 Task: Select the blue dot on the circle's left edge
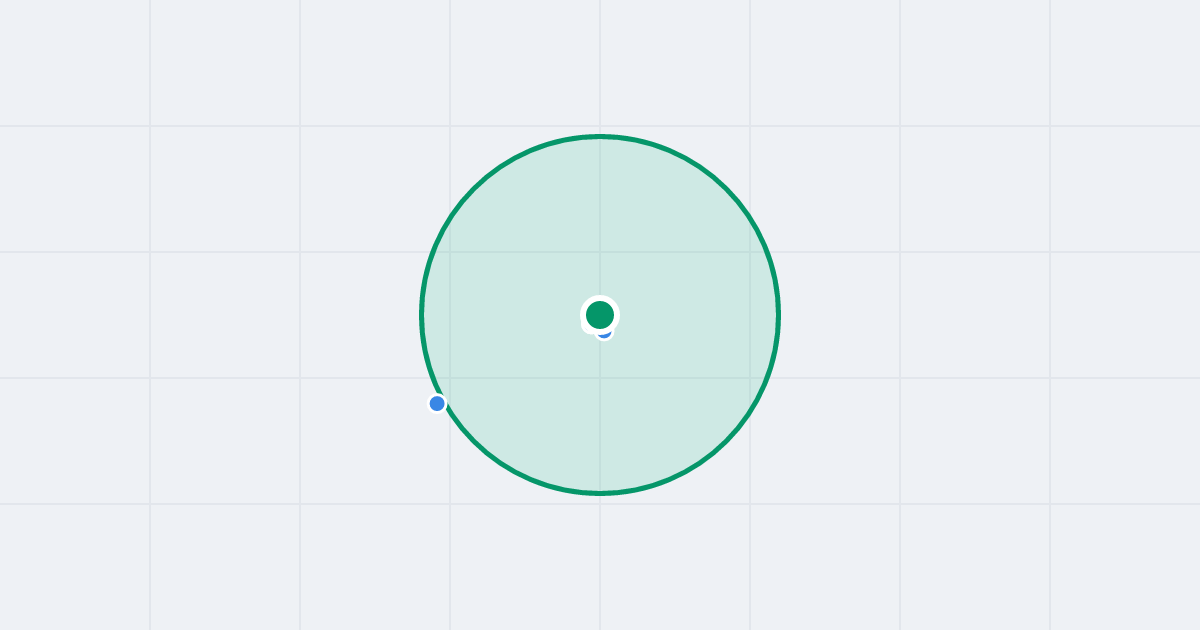437,404
